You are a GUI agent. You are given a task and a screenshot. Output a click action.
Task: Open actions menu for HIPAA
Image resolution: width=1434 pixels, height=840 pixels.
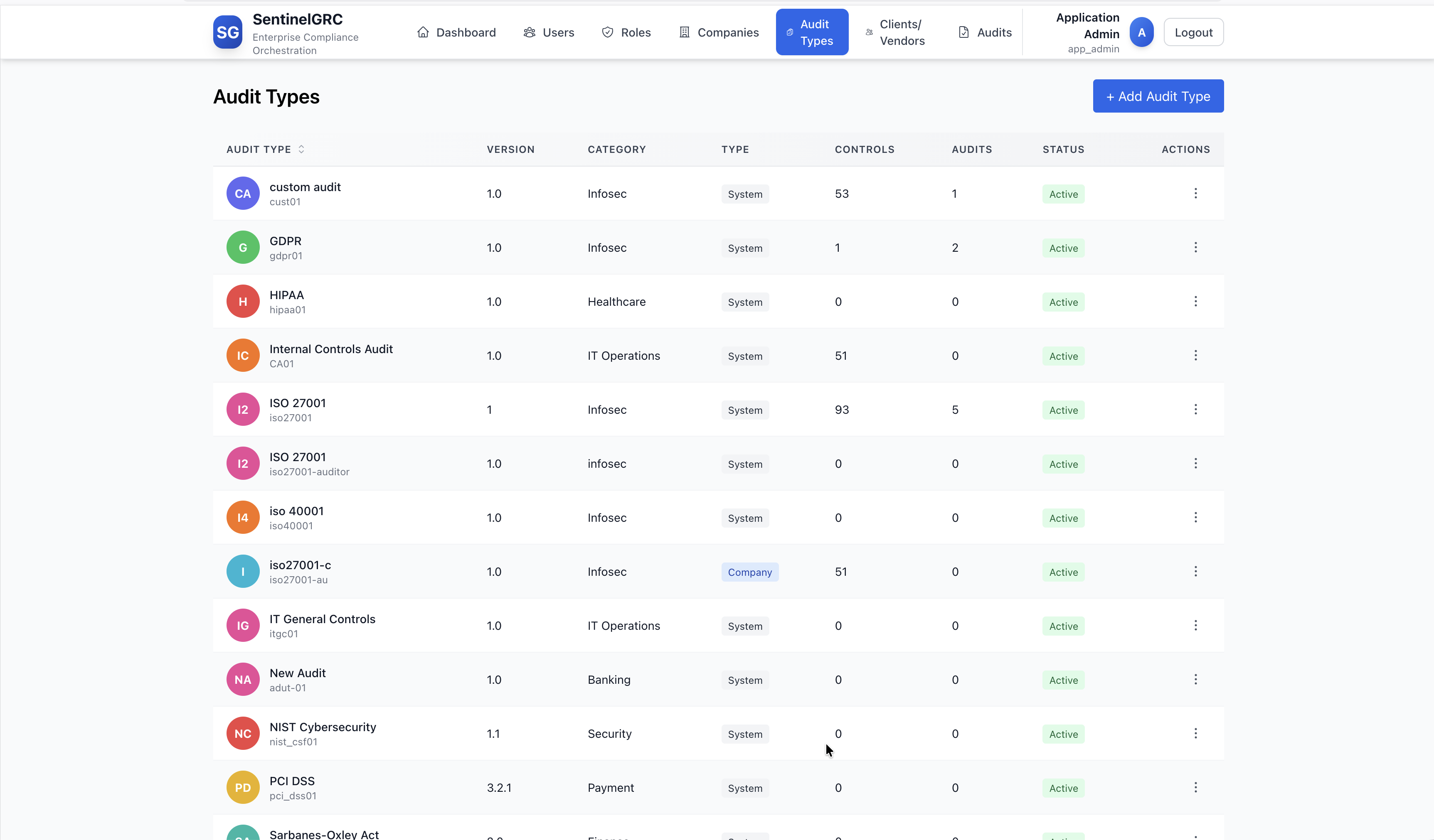pos(1195,302)
